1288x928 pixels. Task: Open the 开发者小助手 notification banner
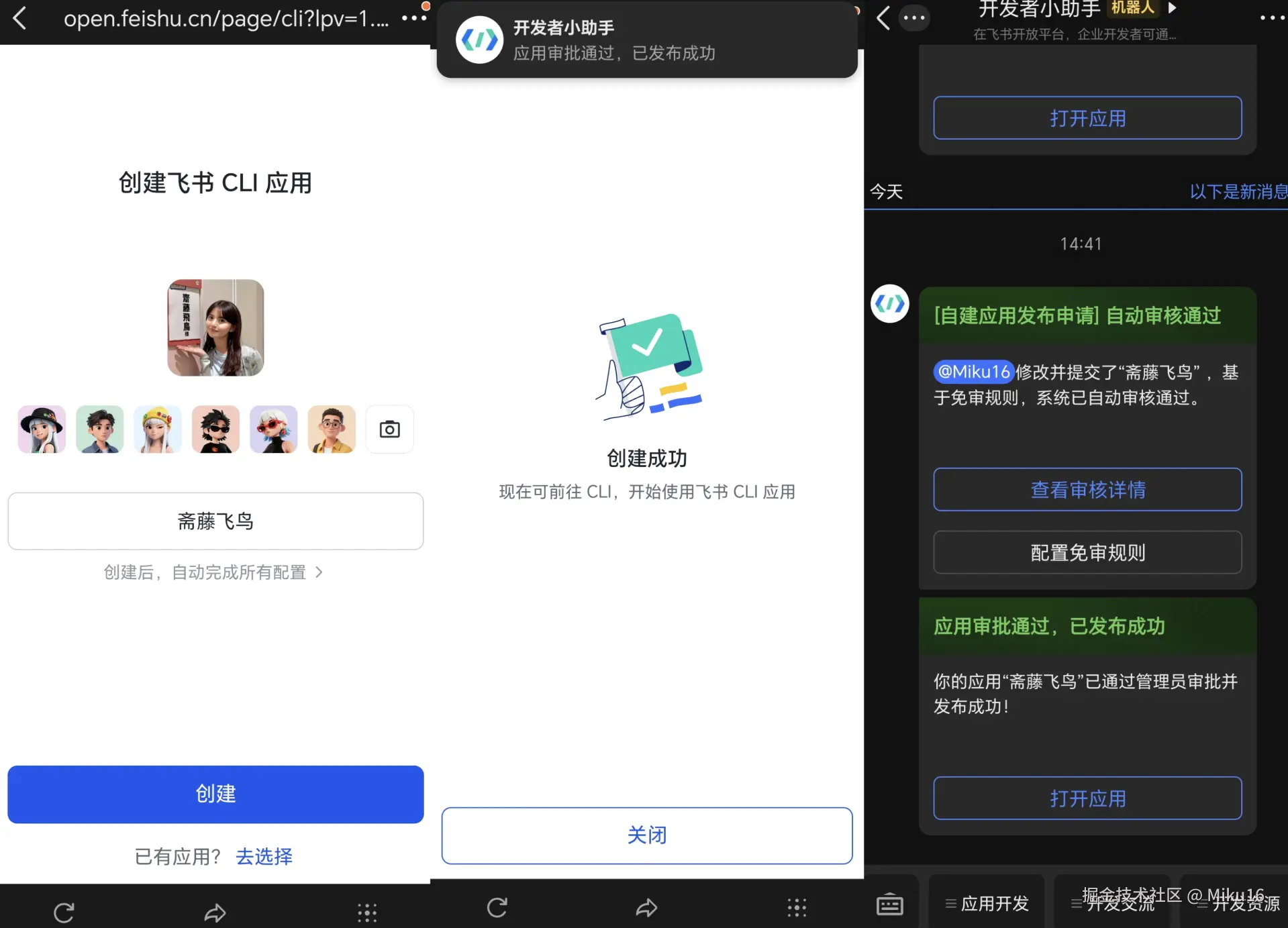point(647,40)
